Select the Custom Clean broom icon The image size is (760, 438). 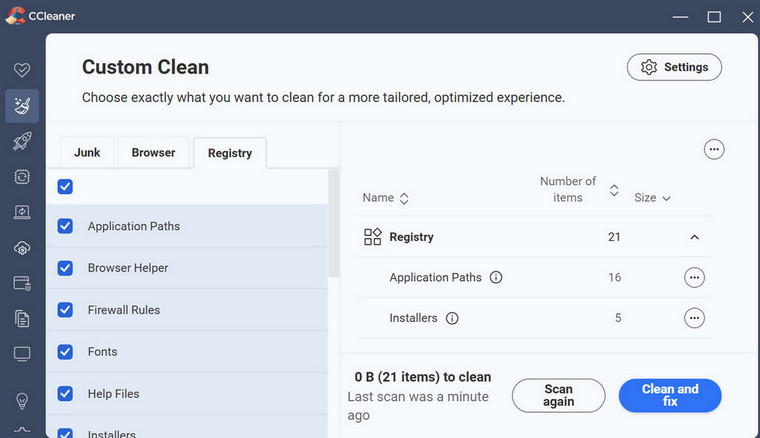22,105
